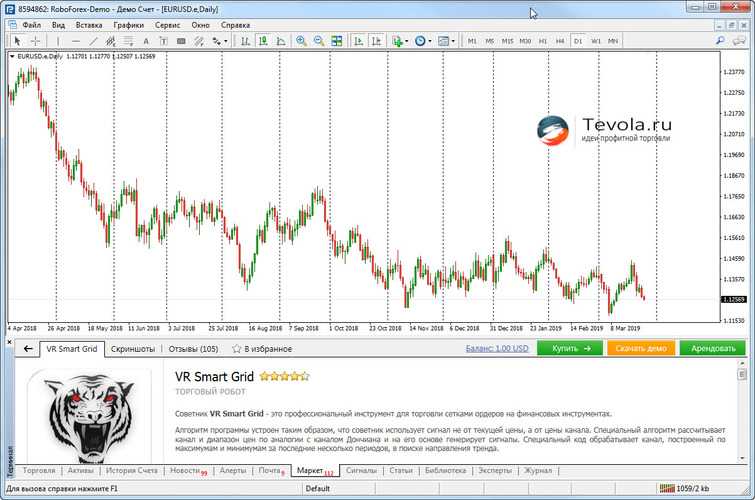Click the Арендовать button
The height and width of the screenshot is (500, 755).
713,348
